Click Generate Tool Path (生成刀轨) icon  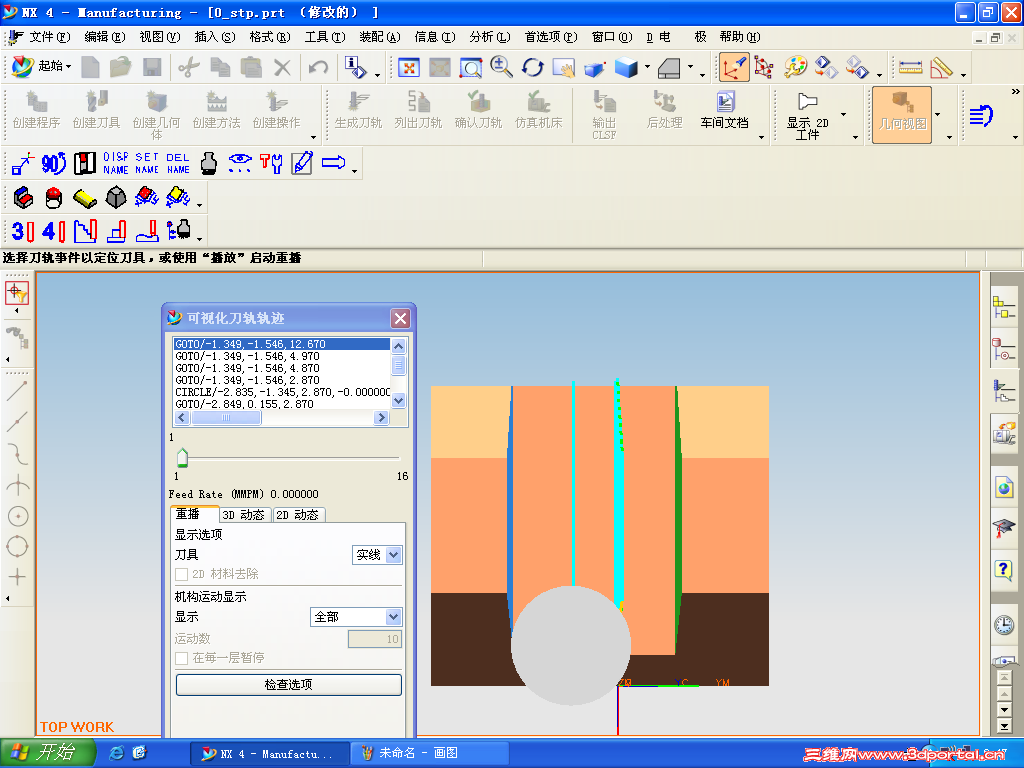pos(358,110)
